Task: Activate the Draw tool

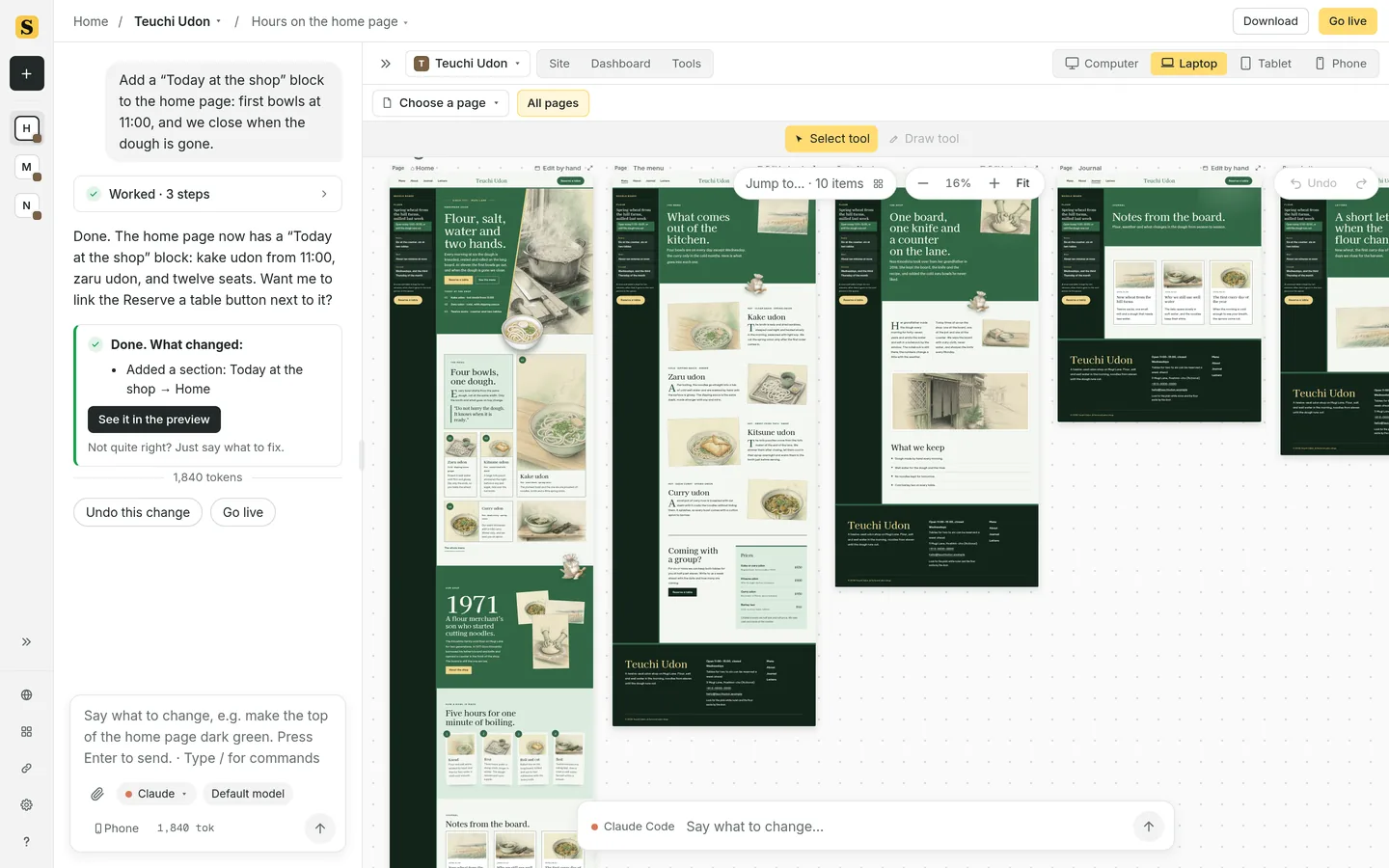Action: coord(924,139)
